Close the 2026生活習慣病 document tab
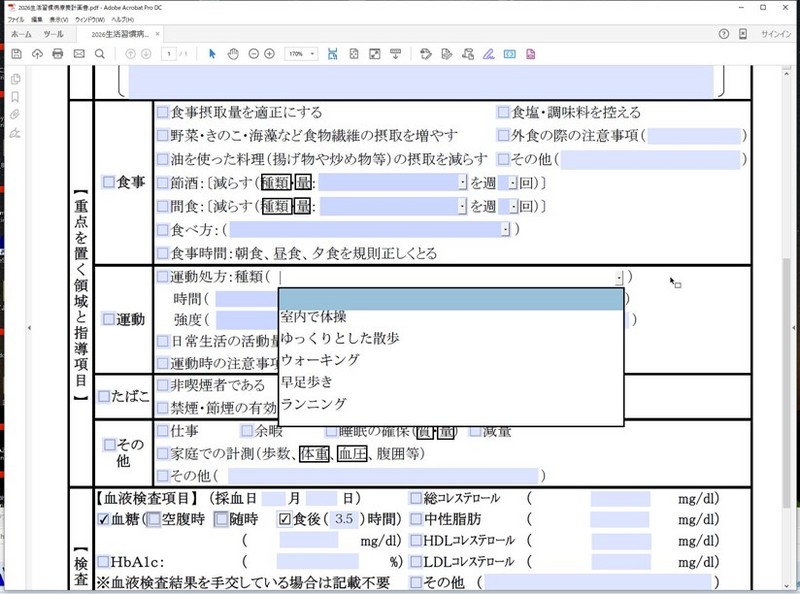Image resolution: width=800 pixels, height=594 pixels. [x=158, y=34]
